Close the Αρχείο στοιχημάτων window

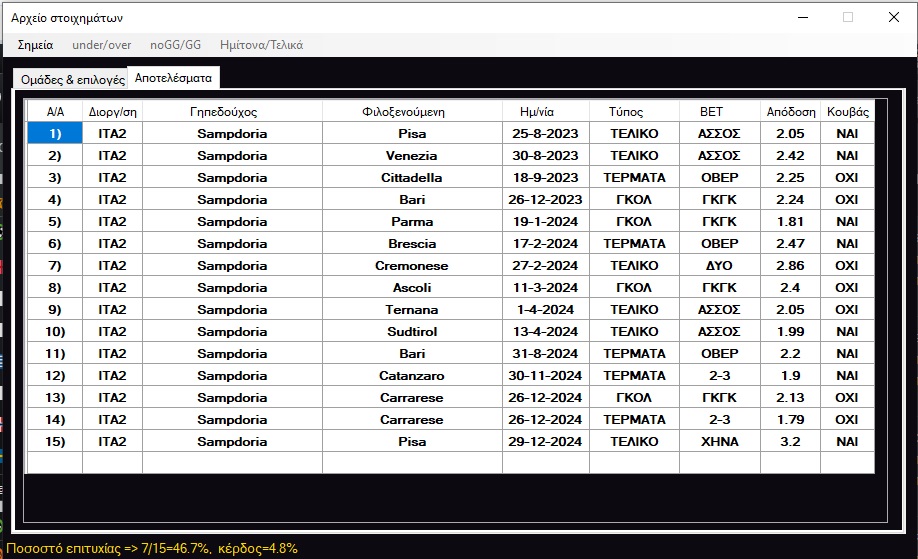[893, 17]
